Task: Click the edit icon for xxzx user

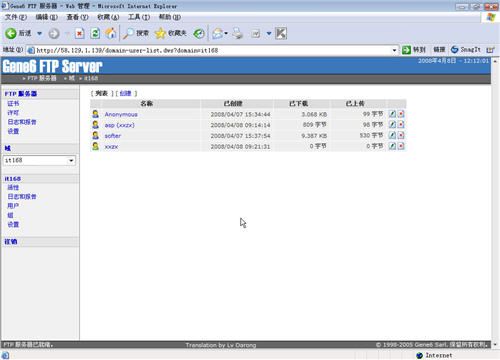Action: tap(392, 146)
